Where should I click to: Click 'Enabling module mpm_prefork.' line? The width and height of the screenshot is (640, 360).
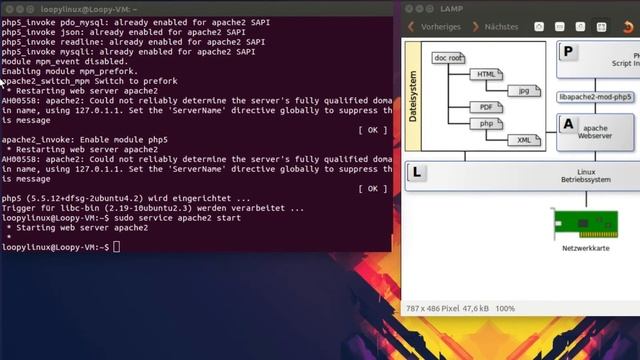(x=70, y=71)
